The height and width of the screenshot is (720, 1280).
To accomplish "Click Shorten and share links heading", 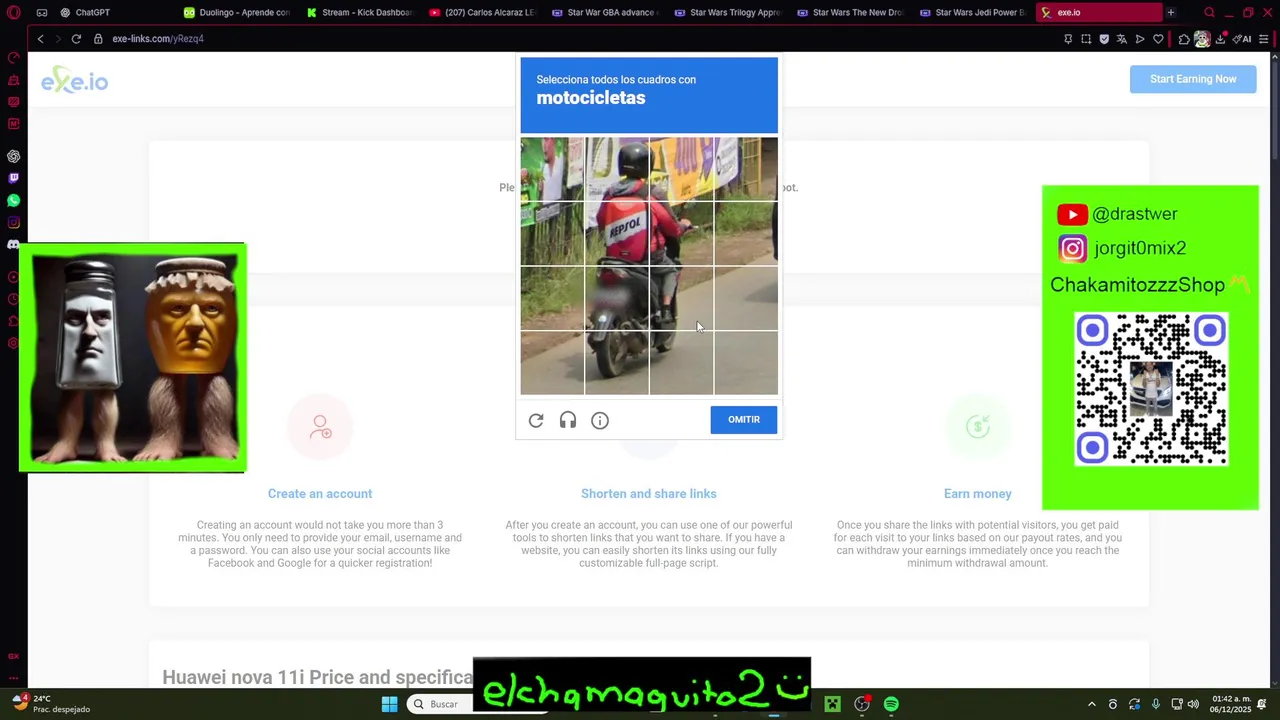I will [649, 494].
